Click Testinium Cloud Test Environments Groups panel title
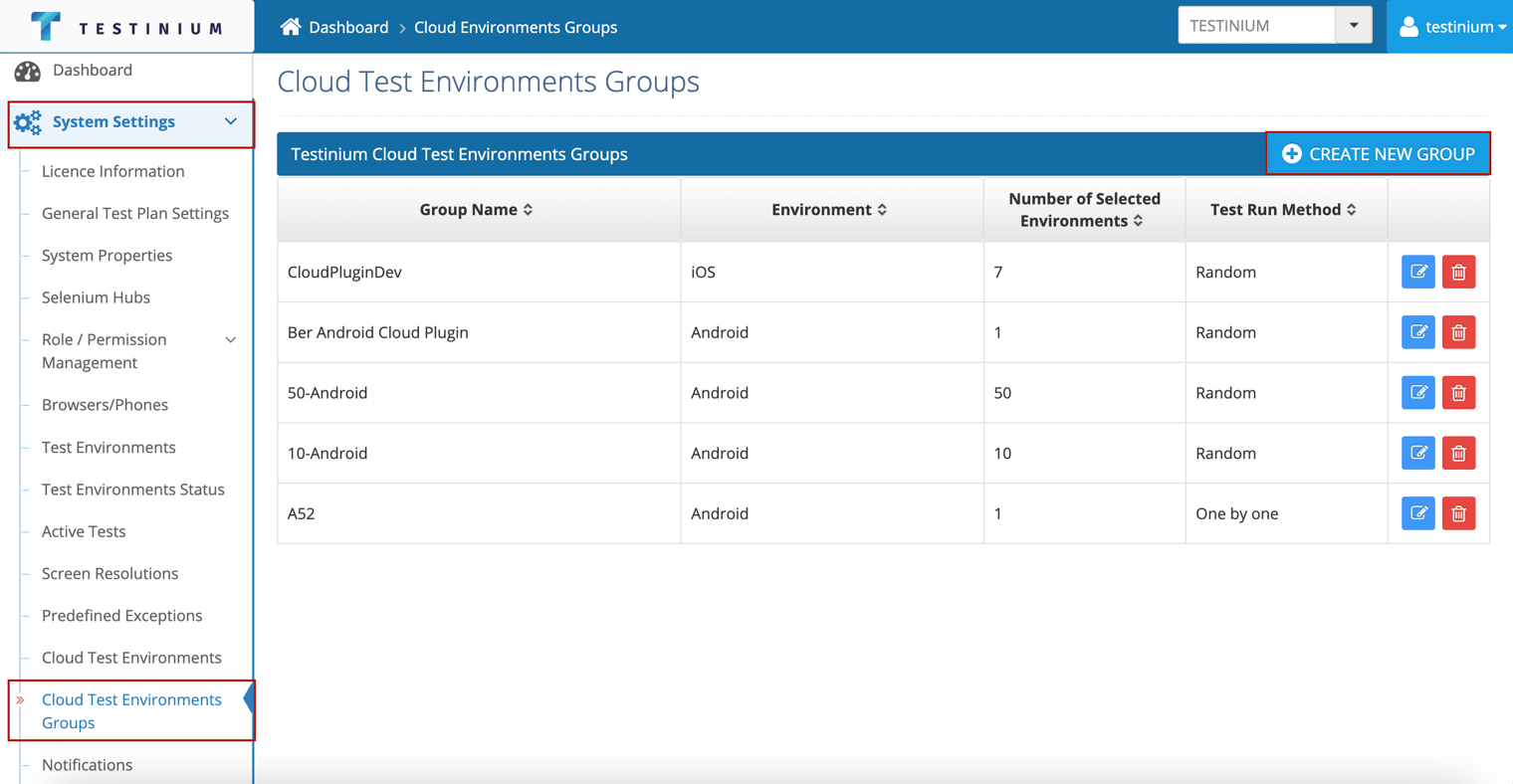 click(459, 154)
